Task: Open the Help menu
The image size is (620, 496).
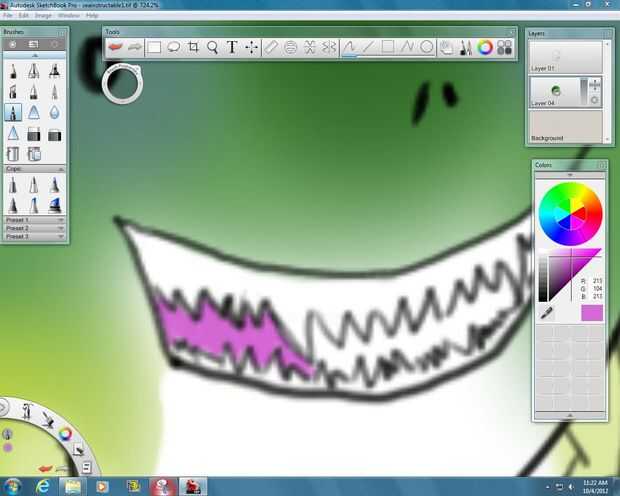Action: point(92,15)
